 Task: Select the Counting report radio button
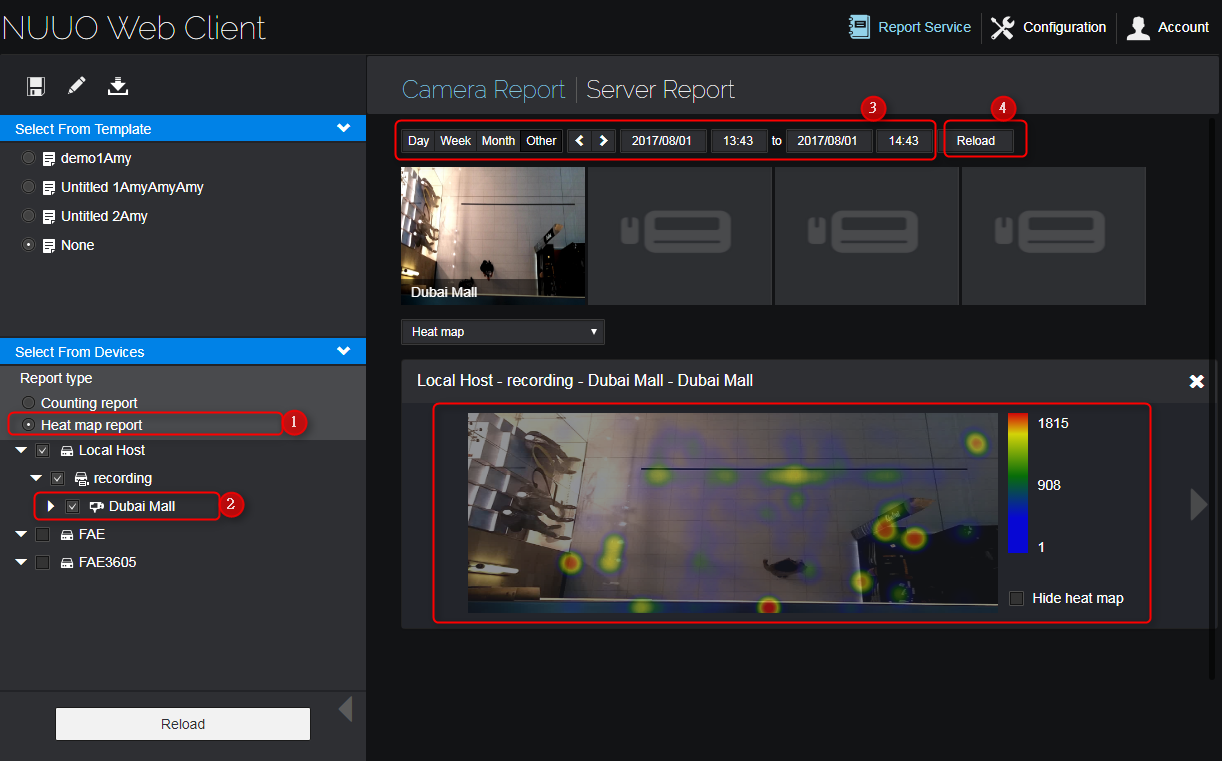(x=28, y=403)
